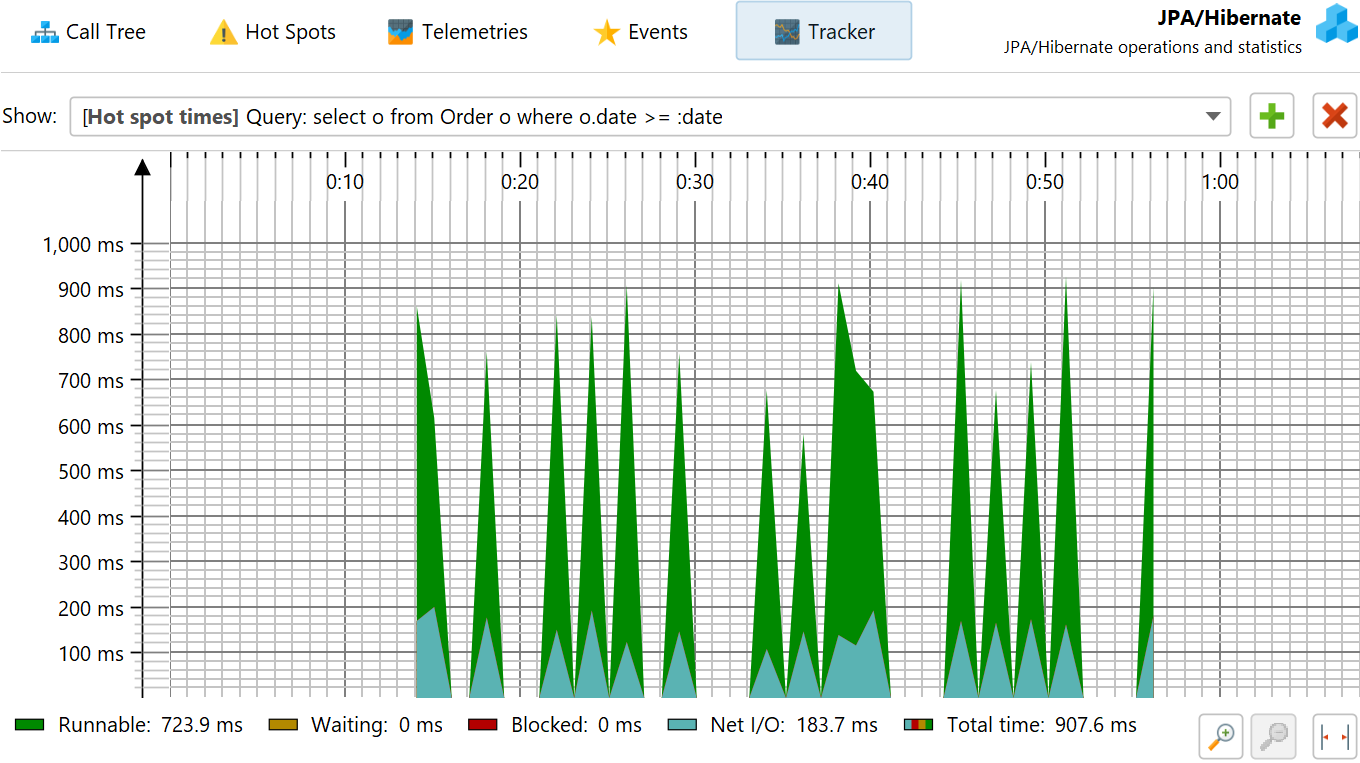Click the Tracker graph icon
Image resolution: width=1360 pixels, height=763 pixels.
pos(787,32)
